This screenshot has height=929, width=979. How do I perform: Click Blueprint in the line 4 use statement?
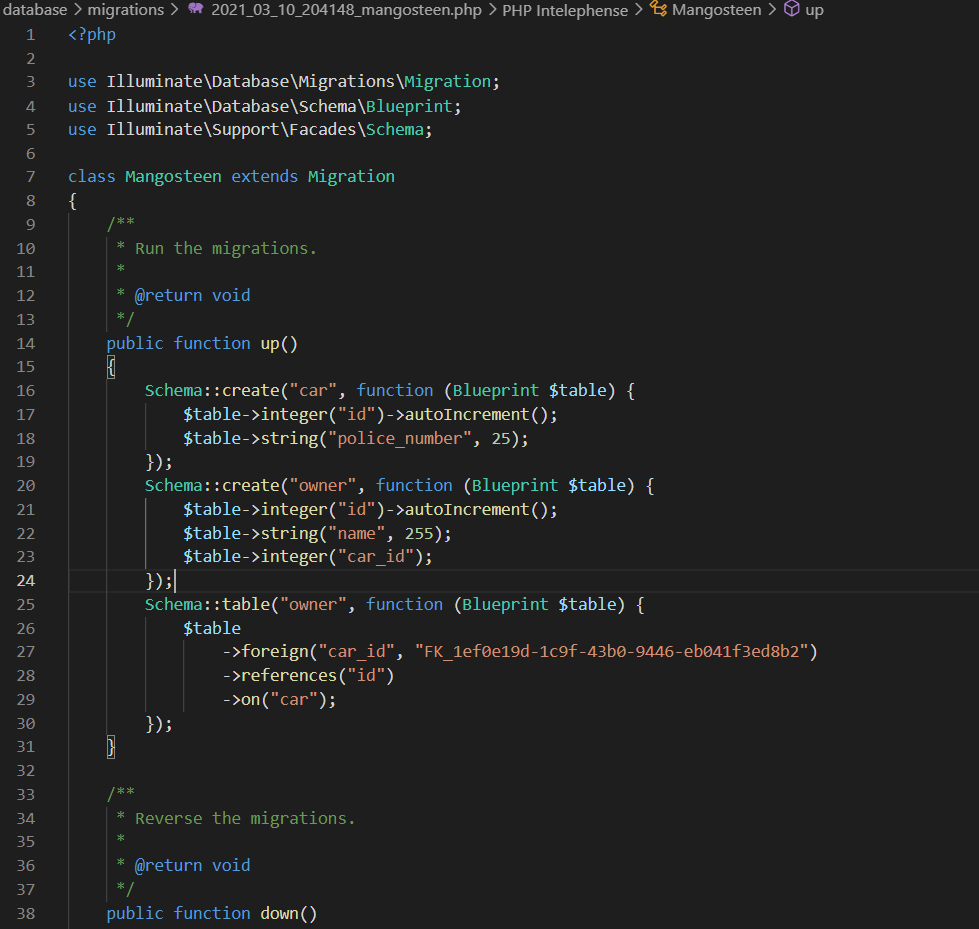409,106
